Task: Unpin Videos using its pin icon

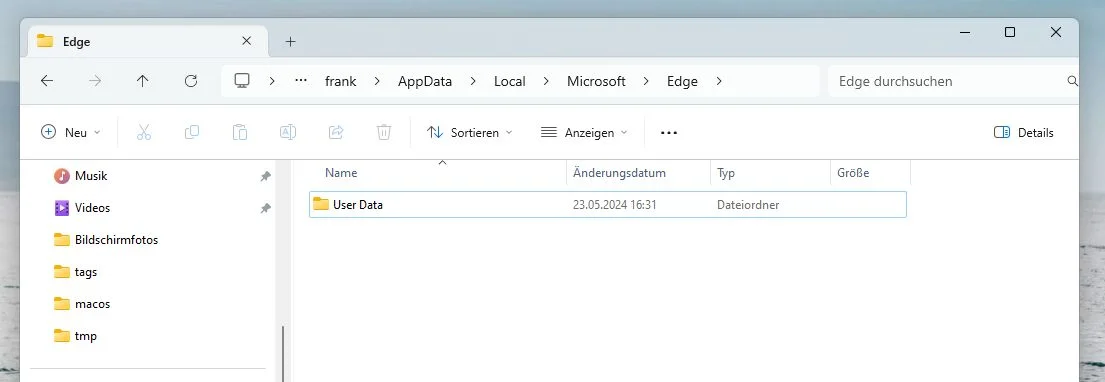Action: pos(265,208)
